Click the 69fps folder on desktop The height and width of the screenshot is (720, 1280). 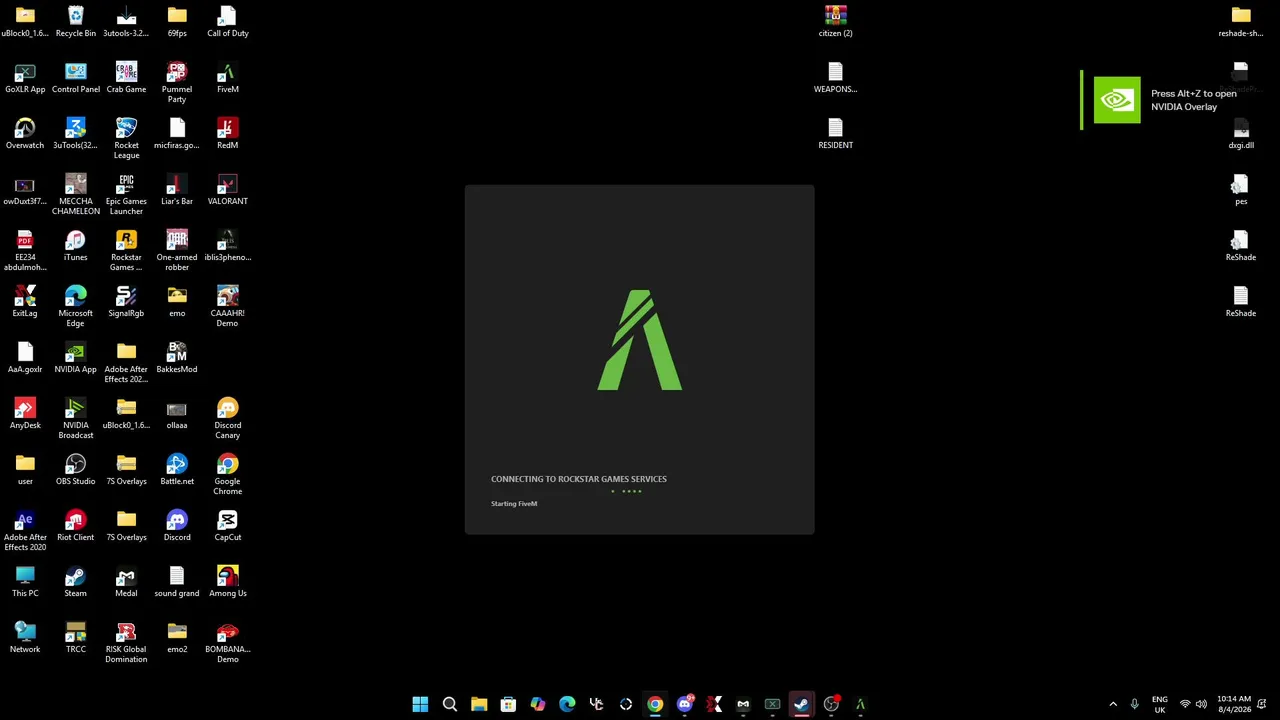pos(177,21)
